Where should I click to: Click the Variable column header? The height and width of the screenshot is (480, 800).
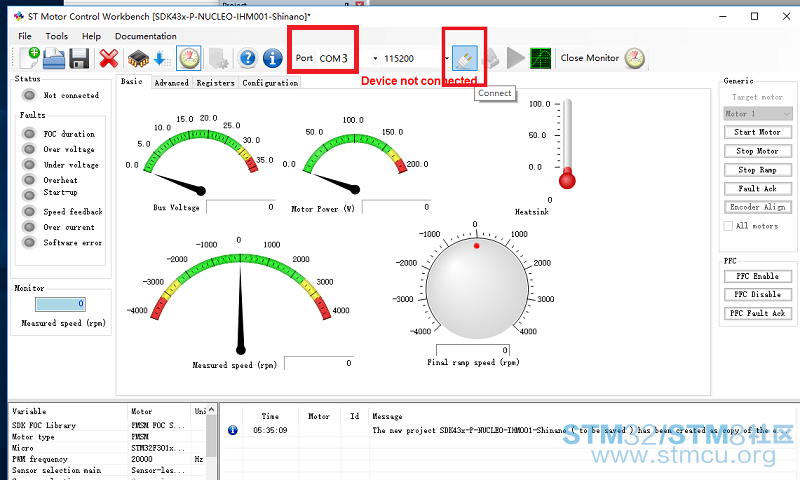click(x=68, y=411)
